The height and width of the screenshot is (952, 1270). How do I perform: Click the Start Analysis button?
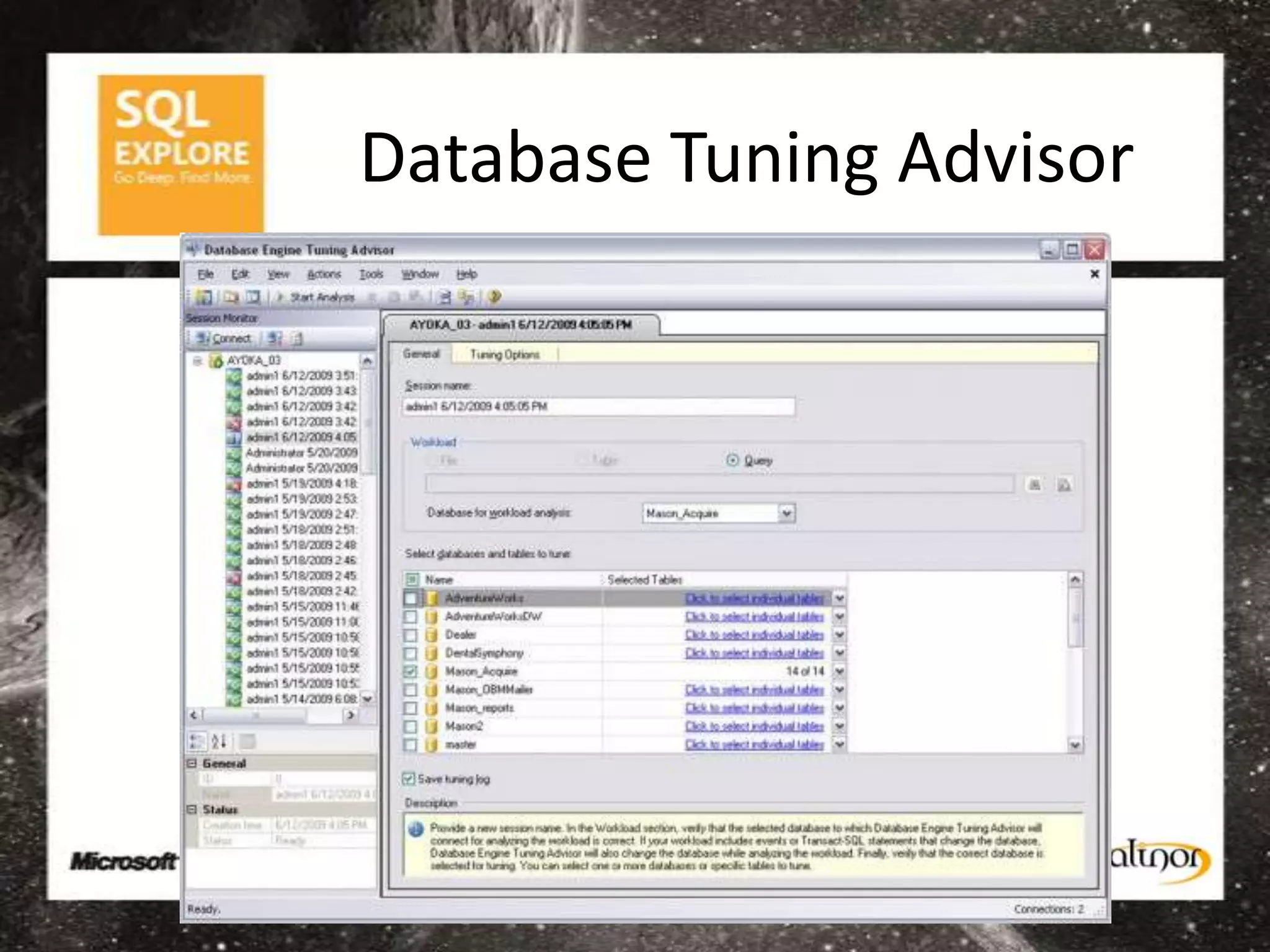[316, 297]
